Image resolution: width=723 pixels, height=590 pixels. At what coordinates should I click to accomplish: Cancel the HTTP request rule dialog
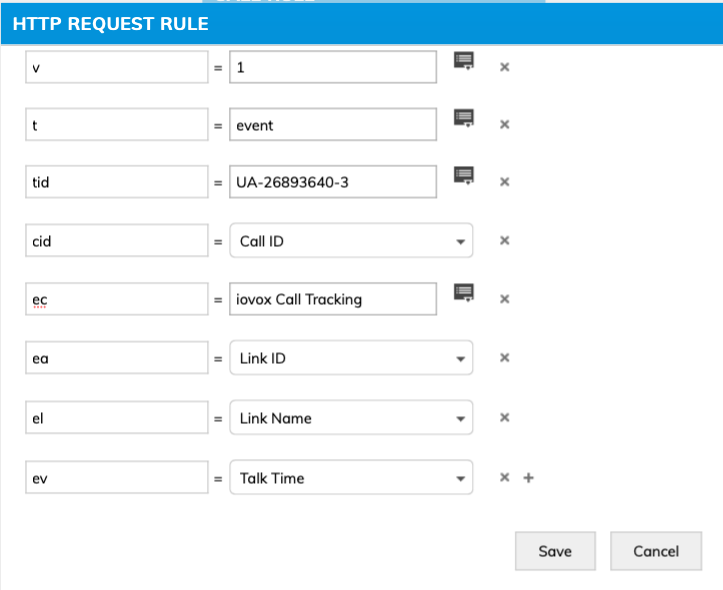656,551
